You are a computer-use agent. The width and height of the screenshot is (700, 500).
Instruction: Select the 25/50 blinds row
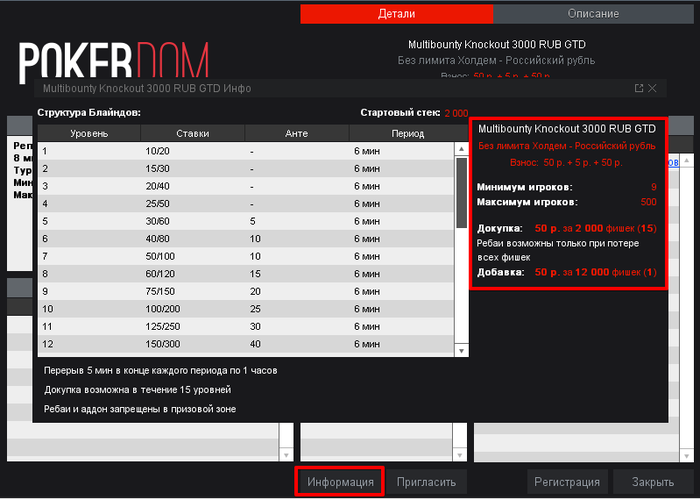pyautogui.click(x=246, y=204)
